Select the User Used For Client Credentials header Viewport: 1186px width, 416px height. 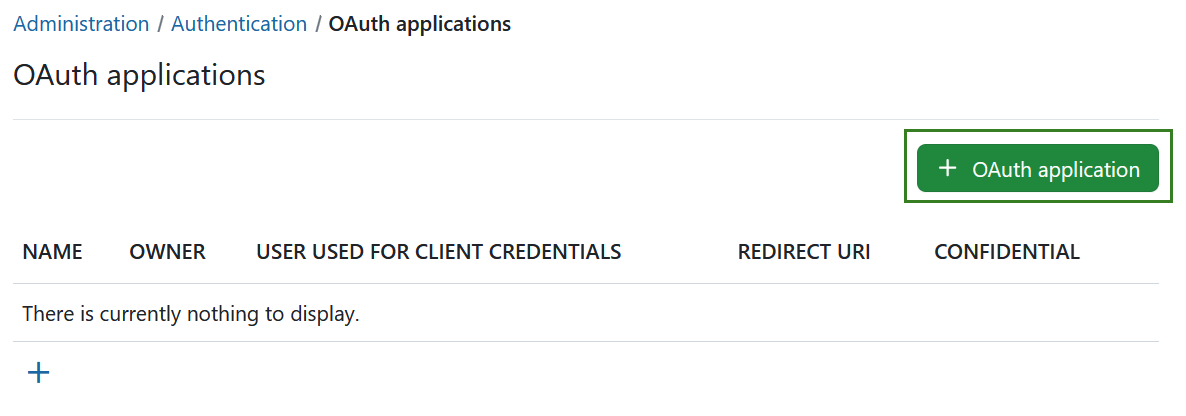438,252
